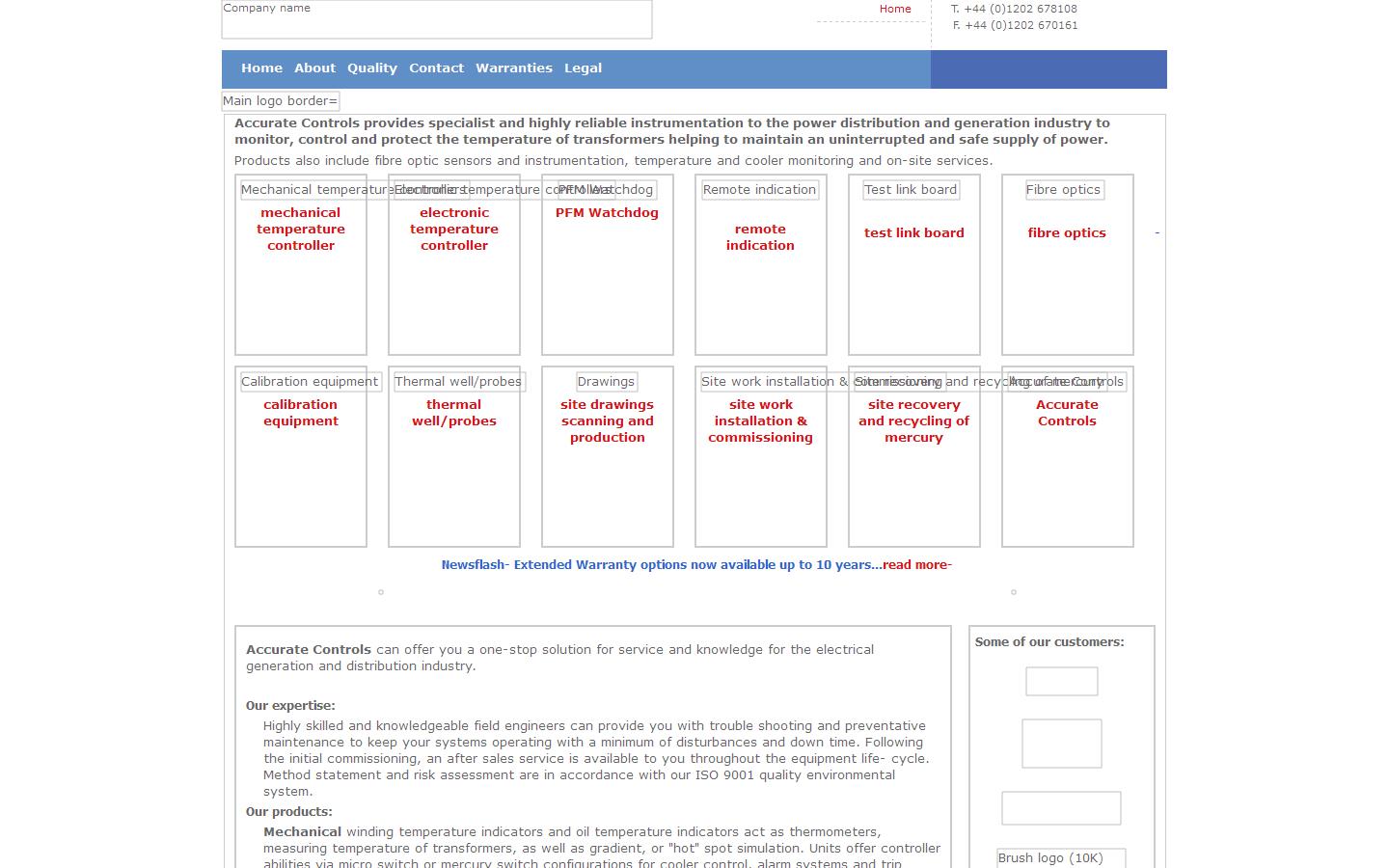
Task: Open the test link board page
Action: pyautogui.click(x=913, y=232)
